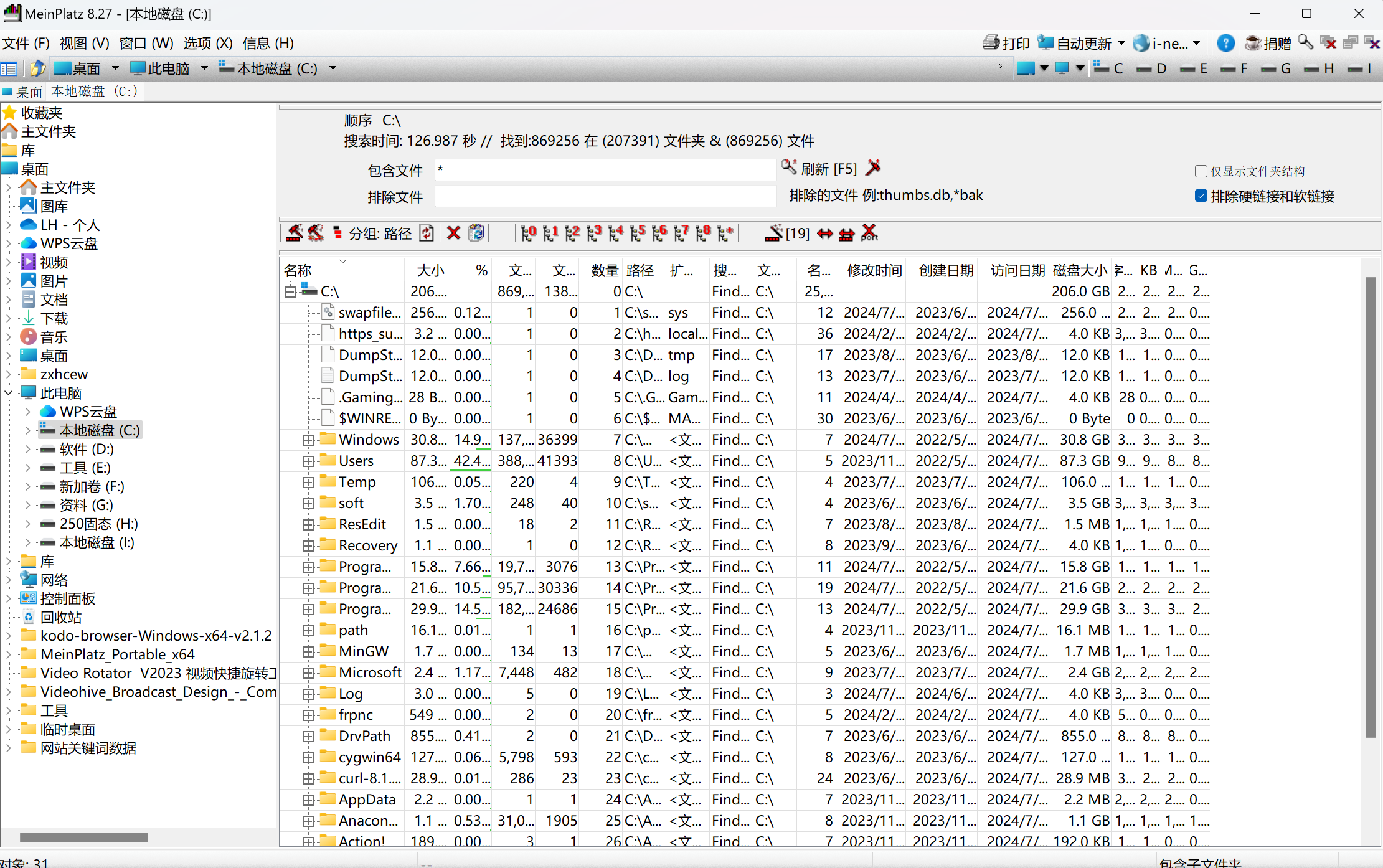Screen dimensions: 1383x868
Task: Click the red X delete icon in results toolbar
Action: [453, 234]
